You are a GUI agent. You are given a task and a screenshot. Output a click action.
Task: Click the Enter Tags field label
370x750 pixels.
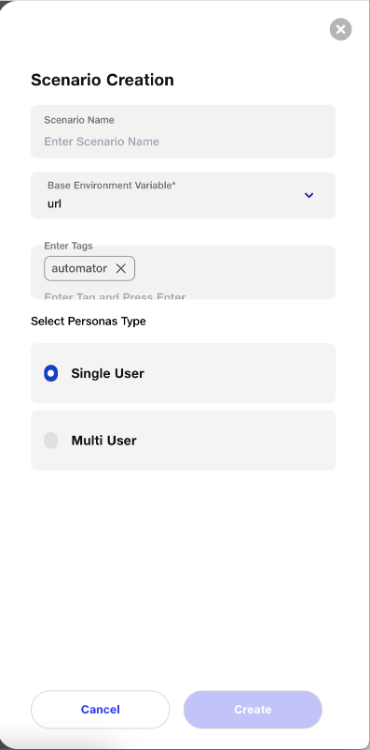(x=68, y=245)
